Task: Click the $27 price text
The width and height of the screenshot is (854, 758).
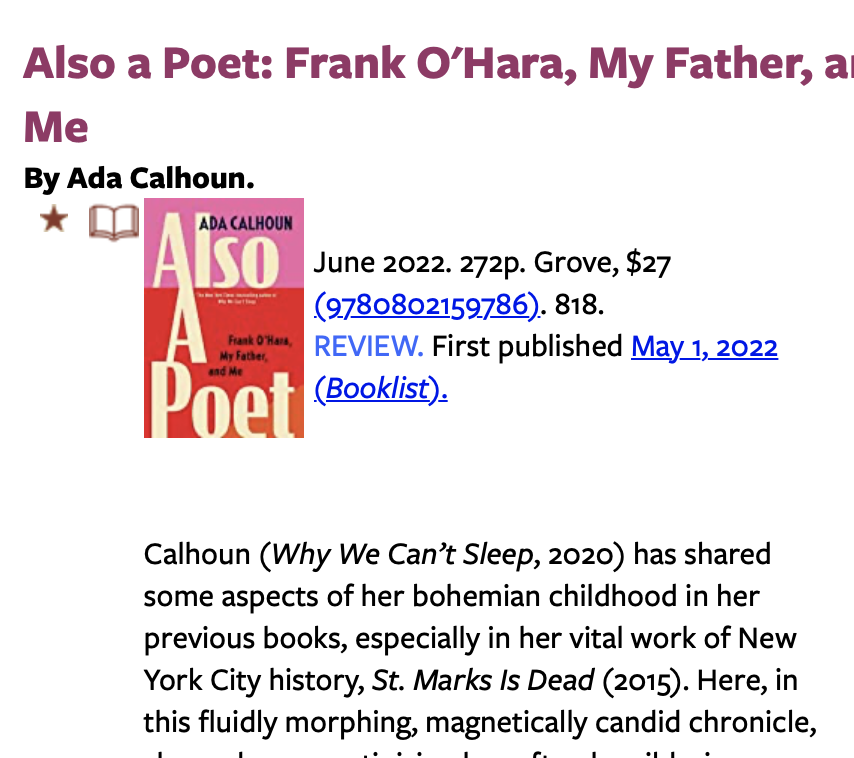Action: [648, 263]
